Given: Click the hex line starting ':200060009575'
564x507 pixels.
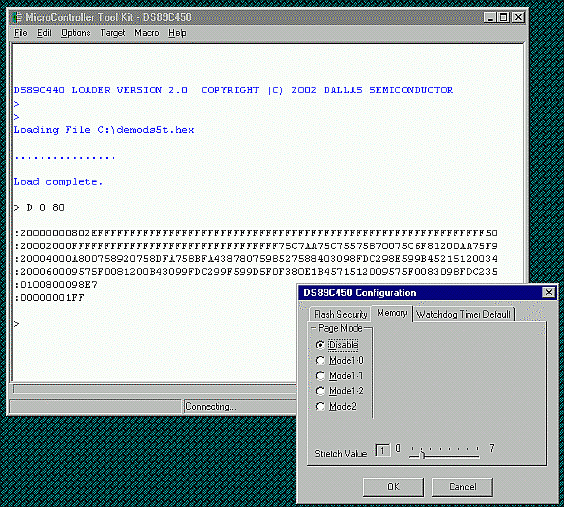Looking at the screenshot, I should click(x=256, y=272).
